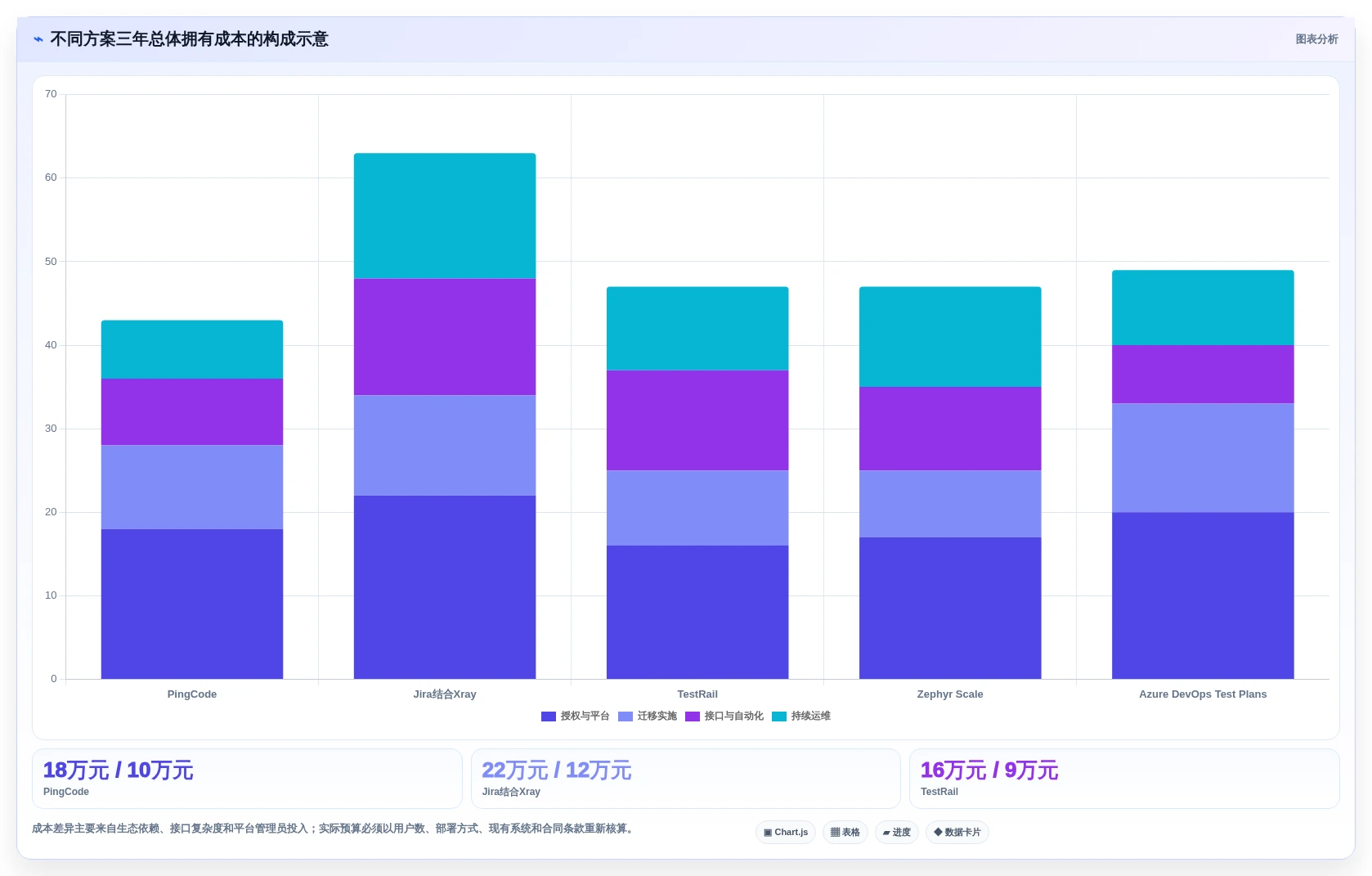Click the 进度 chip
1372x876 pixels.
pos(897,833)
